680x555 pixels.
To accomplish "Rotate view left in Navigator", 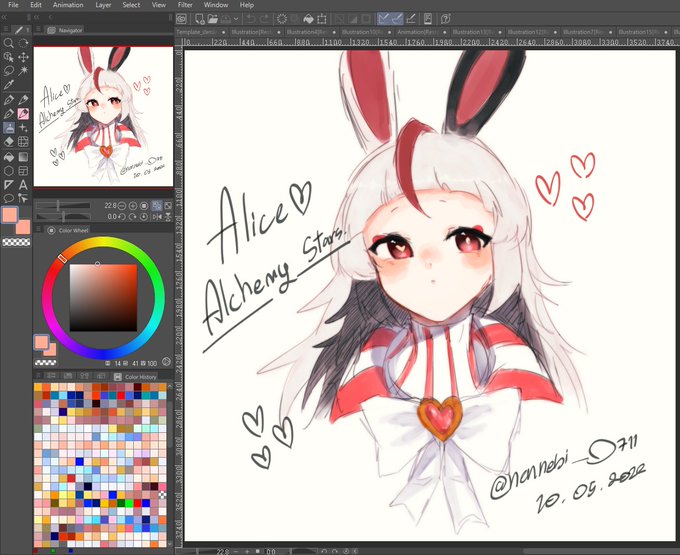I will pyautogui.click(x=122, y=216).
